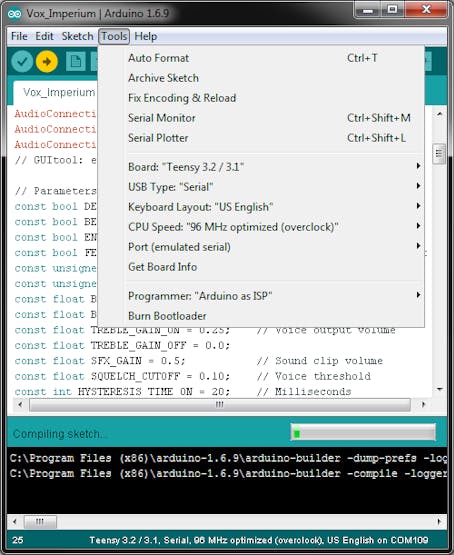Click the "// Sound clip volume" comment
Viewport: 454px width, 555px height.
pyautogui.click(x=320, y=361)
